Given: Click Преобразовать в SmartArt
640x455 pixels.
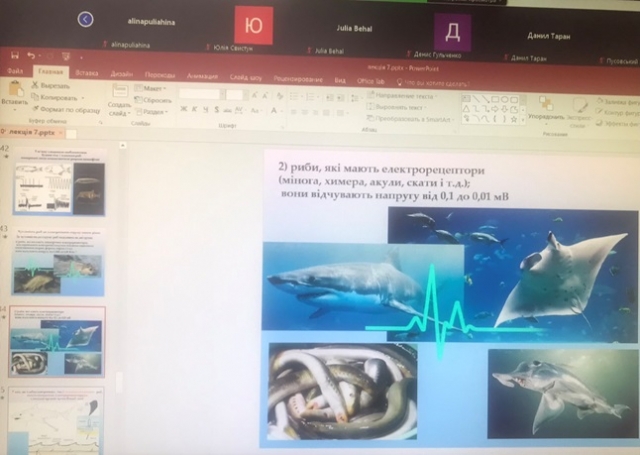Looking at the screenshot, I should coord(410,119).
